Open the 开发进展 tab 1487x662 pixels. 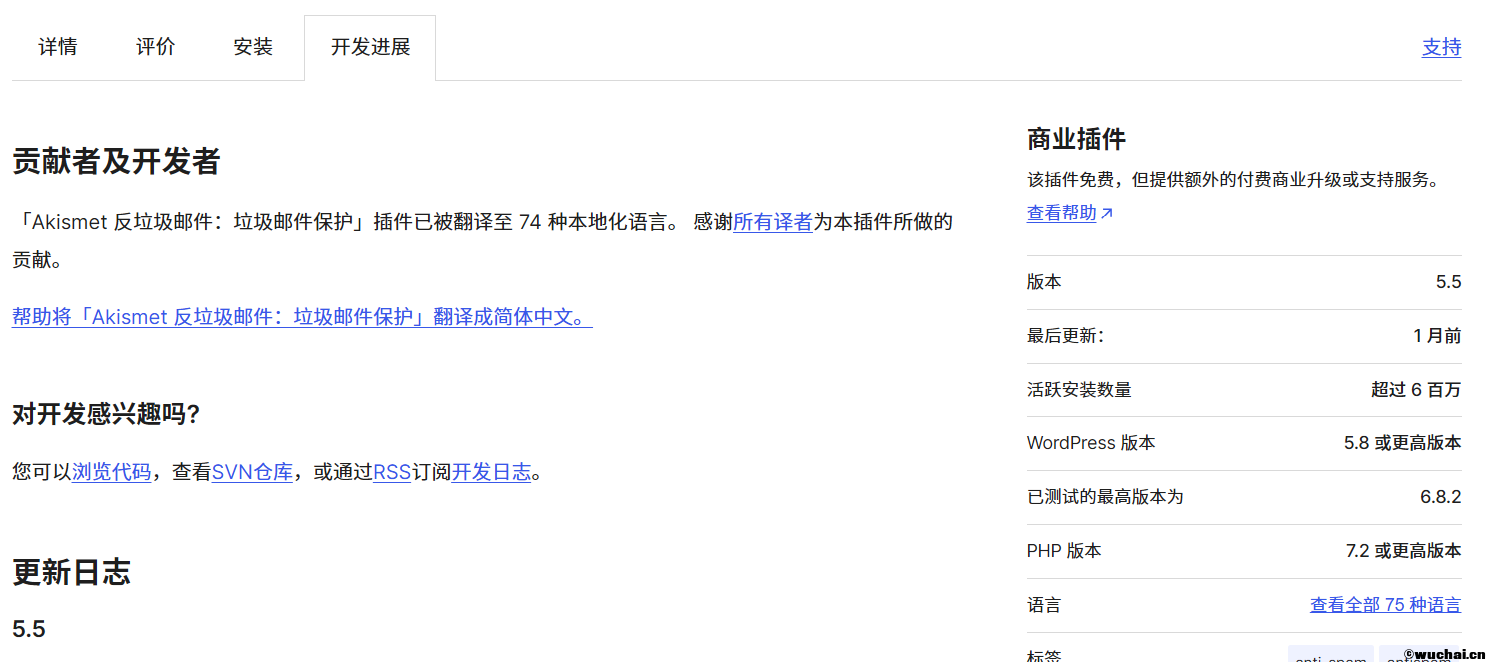point(370,47)
